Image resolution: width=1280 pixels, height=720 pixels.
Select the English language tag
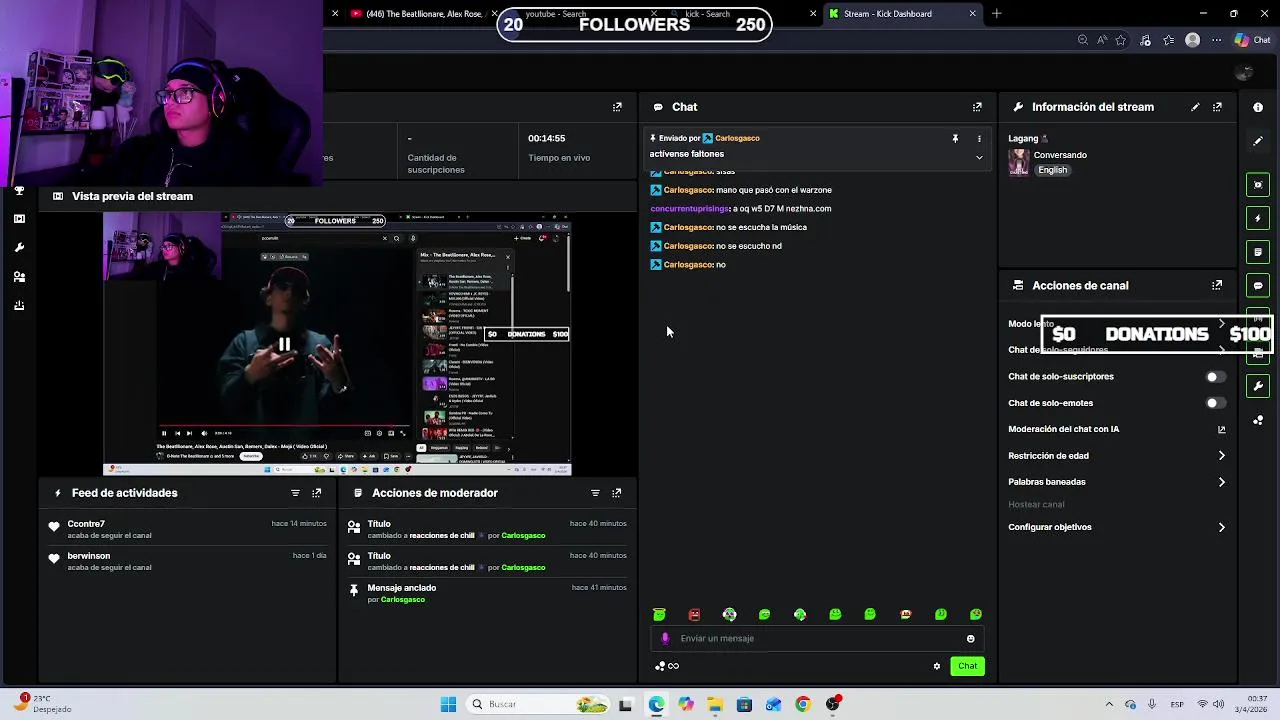(1052, 170)
